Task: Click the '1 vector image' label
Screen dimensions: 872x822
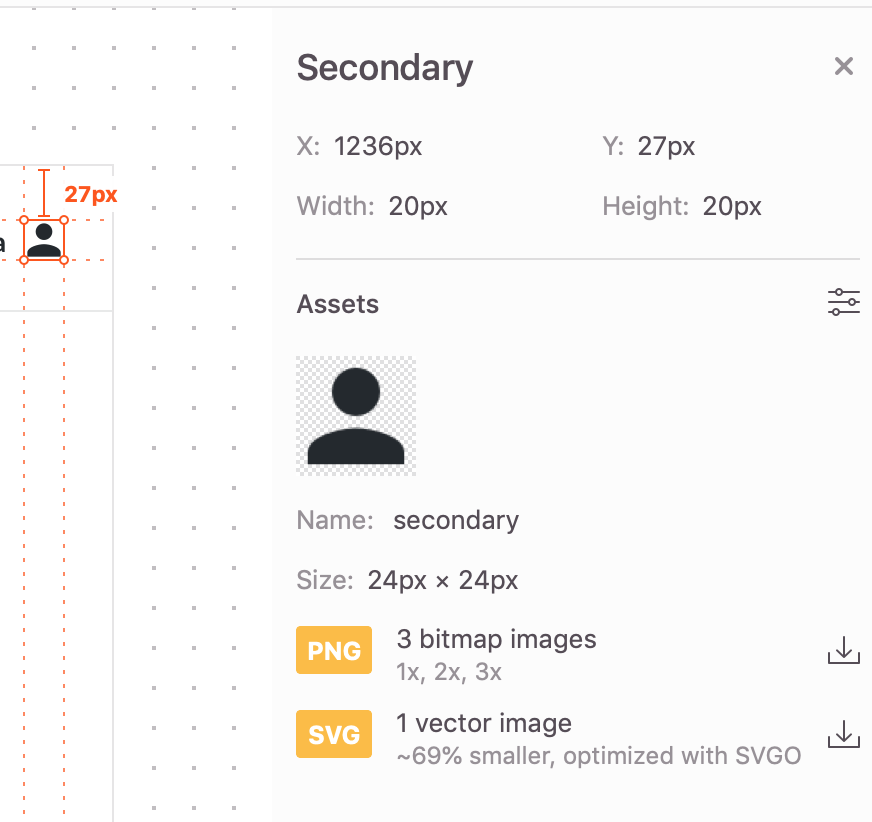Action: click(484, 723)
